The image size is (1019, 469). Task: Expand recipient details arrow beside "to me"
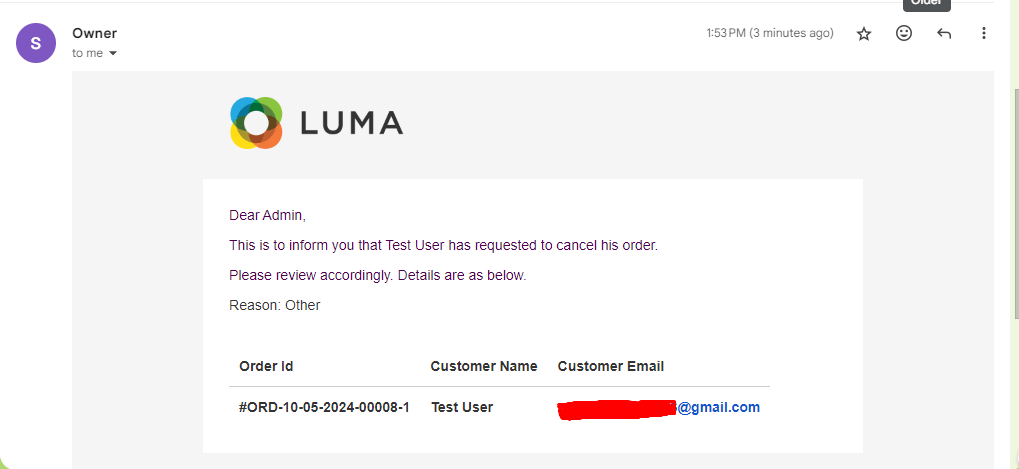[113, 54]
